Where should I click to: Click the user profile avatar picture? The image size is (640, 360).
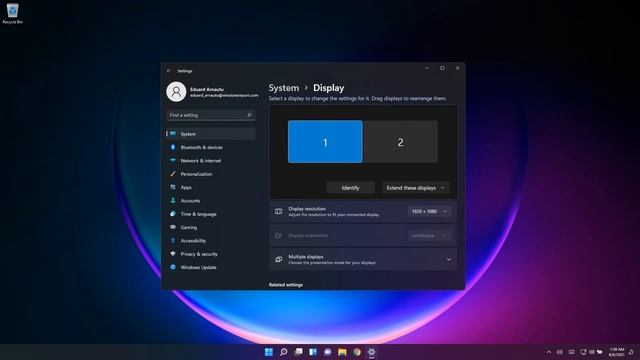176,92
